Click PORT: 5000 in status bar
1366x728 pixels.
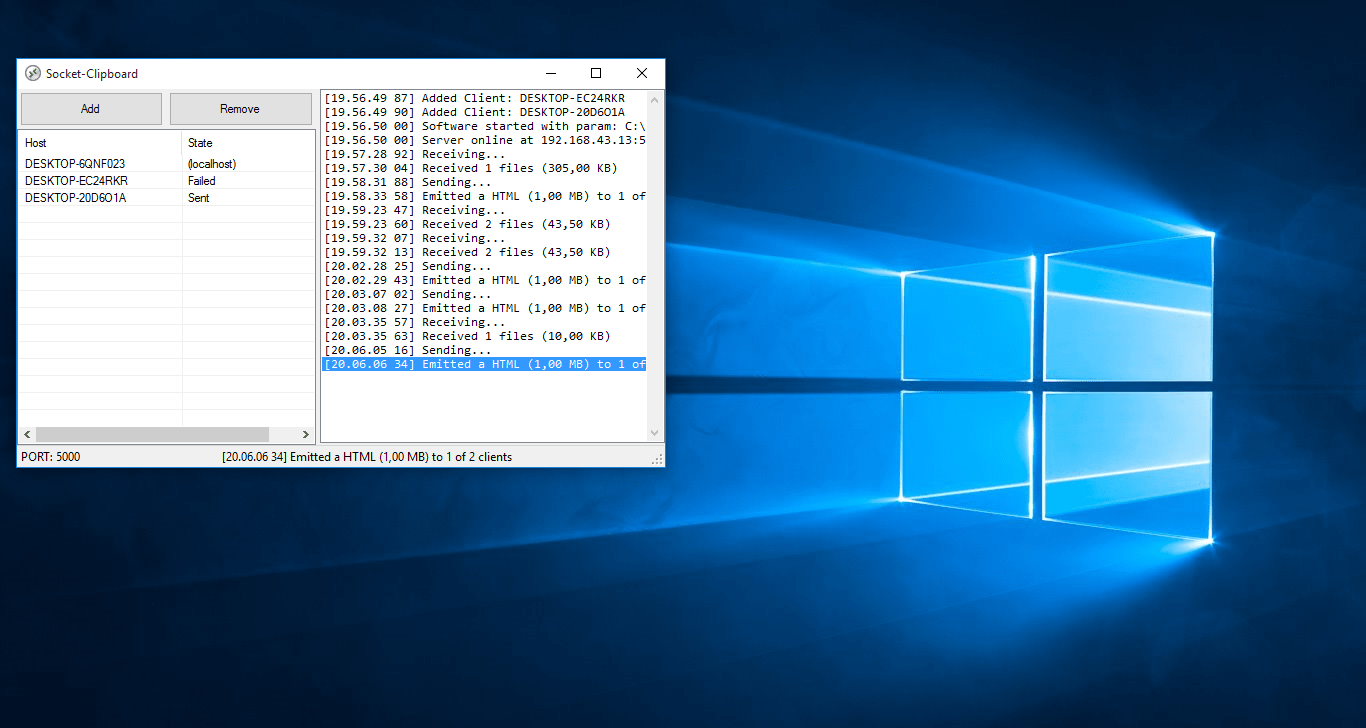click(x=50, y=457)
